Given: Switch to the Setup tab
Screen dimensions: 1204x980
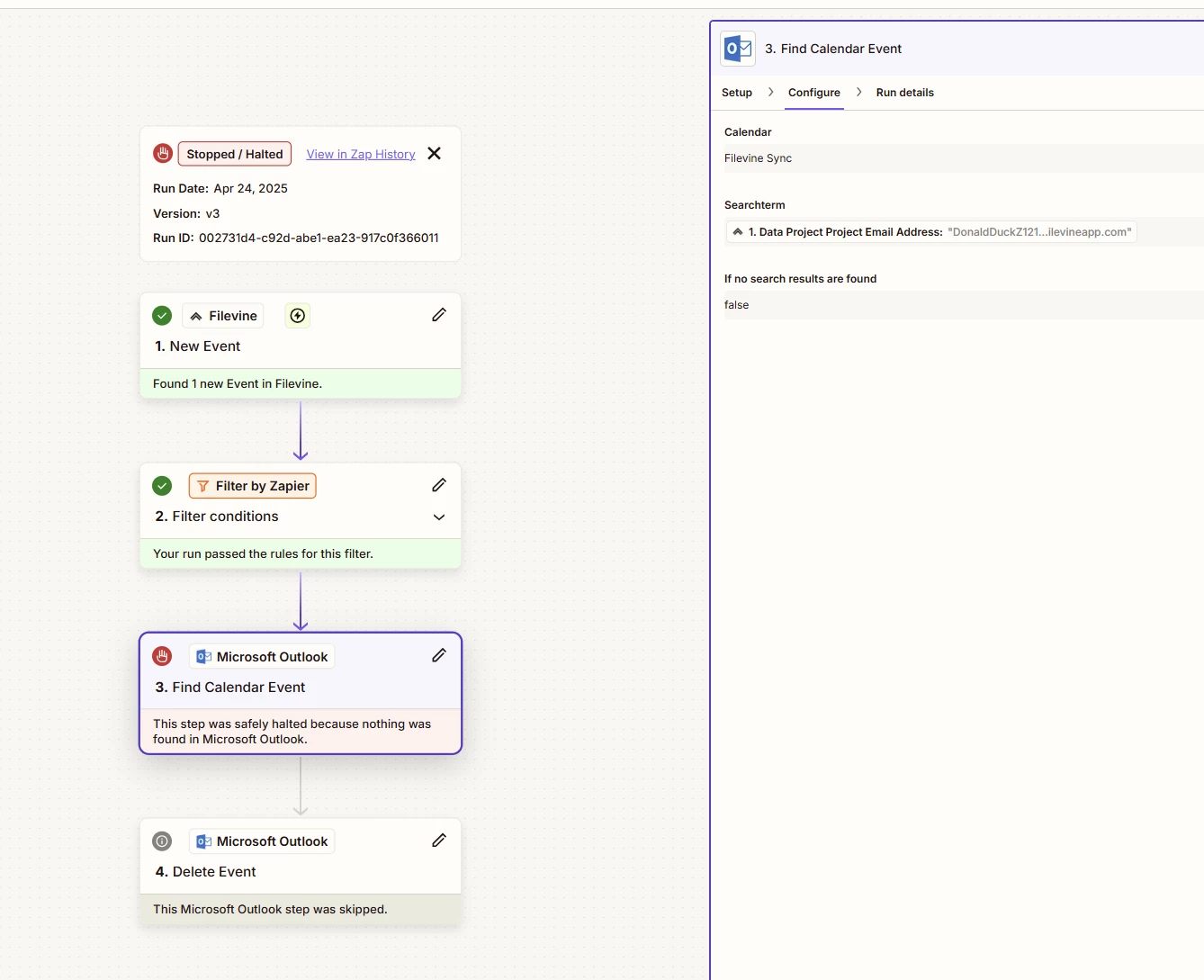Looking at the screenshot, I should [x=737, y=93].
